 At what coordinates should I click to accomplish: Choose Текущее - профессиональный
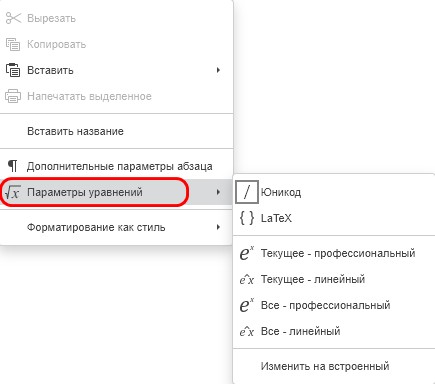[x=334, y=253]
